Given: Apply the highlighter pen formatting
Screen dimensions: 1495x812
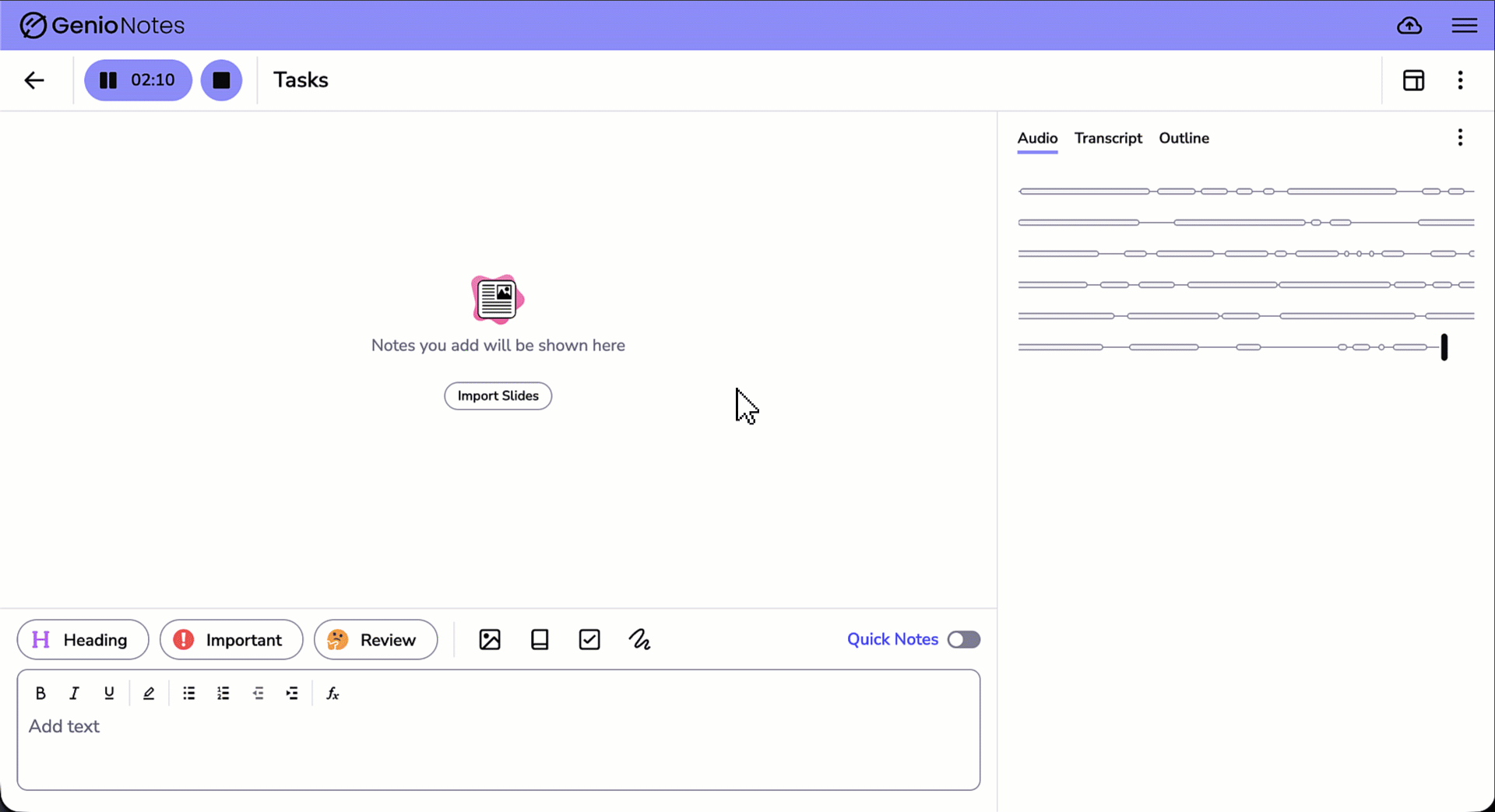Looking at the screenshot, I should click(149, 694).
